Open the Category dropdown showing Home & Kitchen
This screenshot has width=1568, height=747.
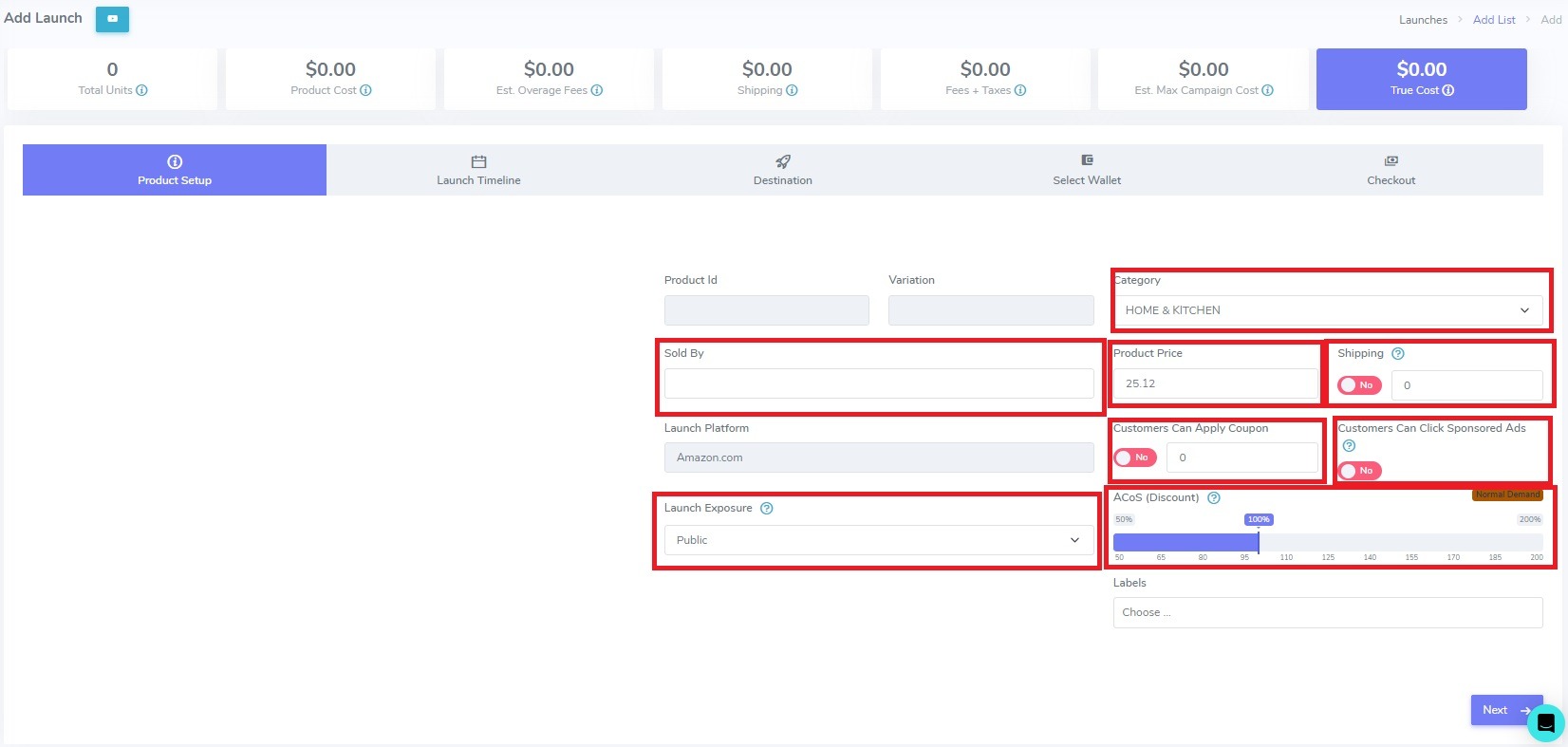pyautogui.click(x=1327, y=310)
